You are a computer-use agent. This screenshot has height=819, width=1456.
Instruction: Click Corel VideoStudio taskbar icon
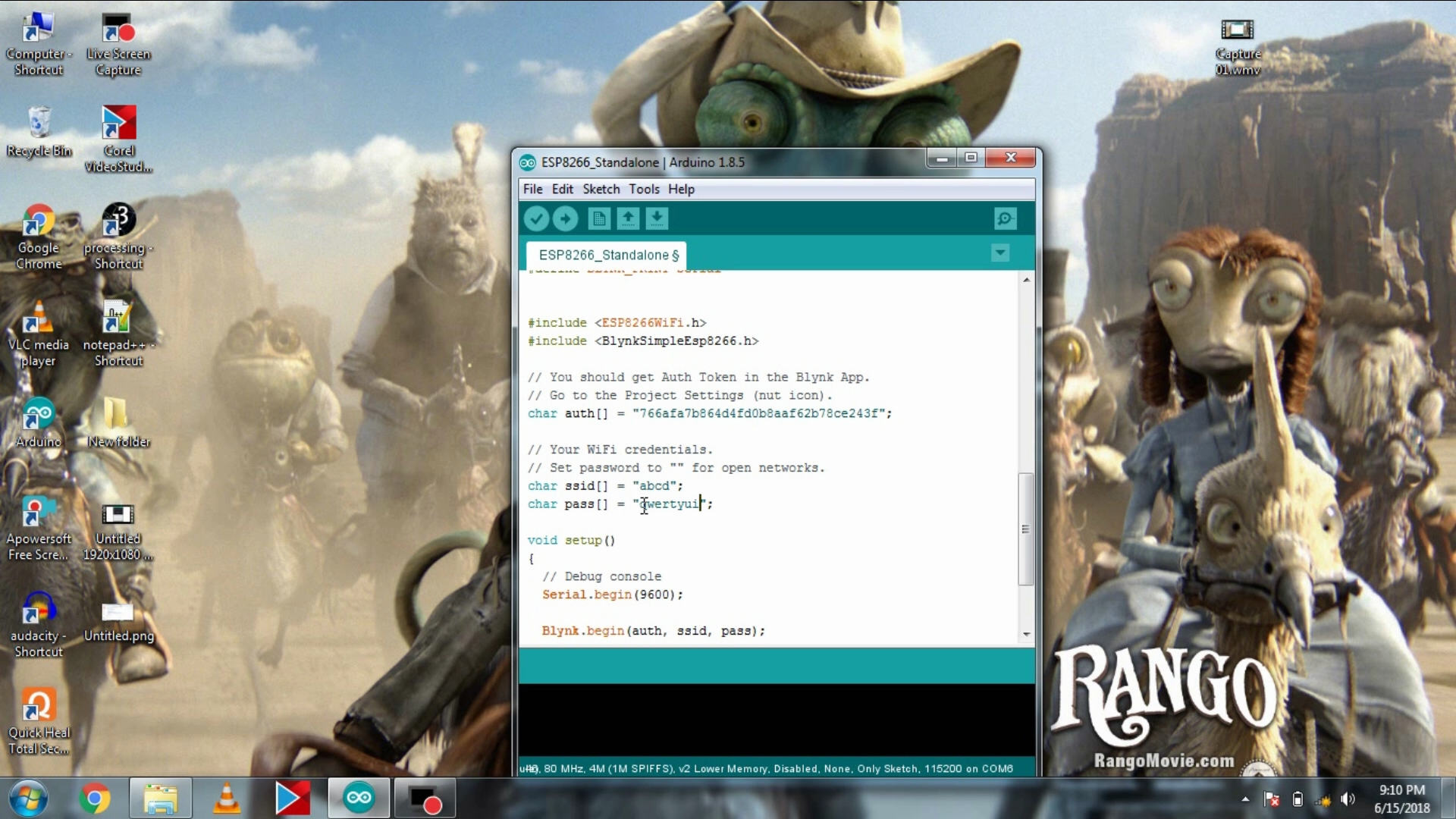click(293, 799)
